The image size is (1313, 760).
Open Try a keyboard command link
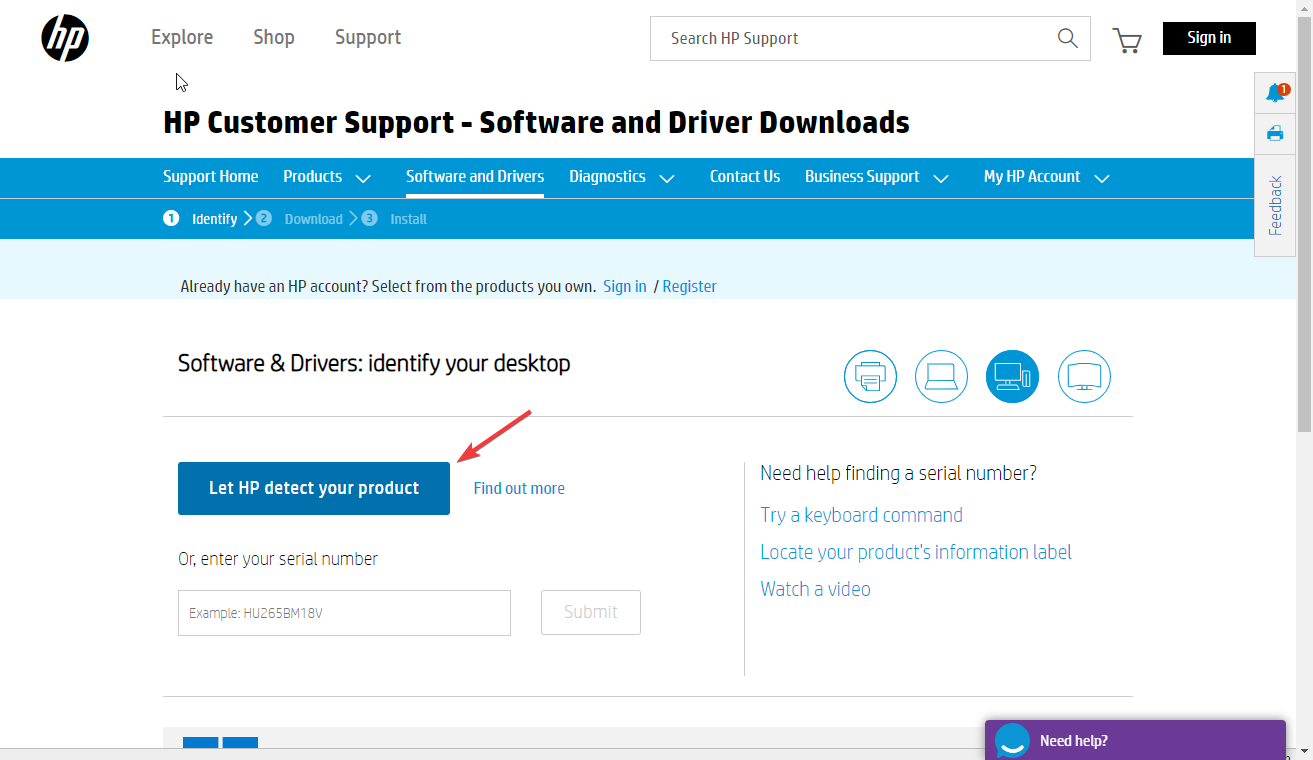tap(861, 515)
